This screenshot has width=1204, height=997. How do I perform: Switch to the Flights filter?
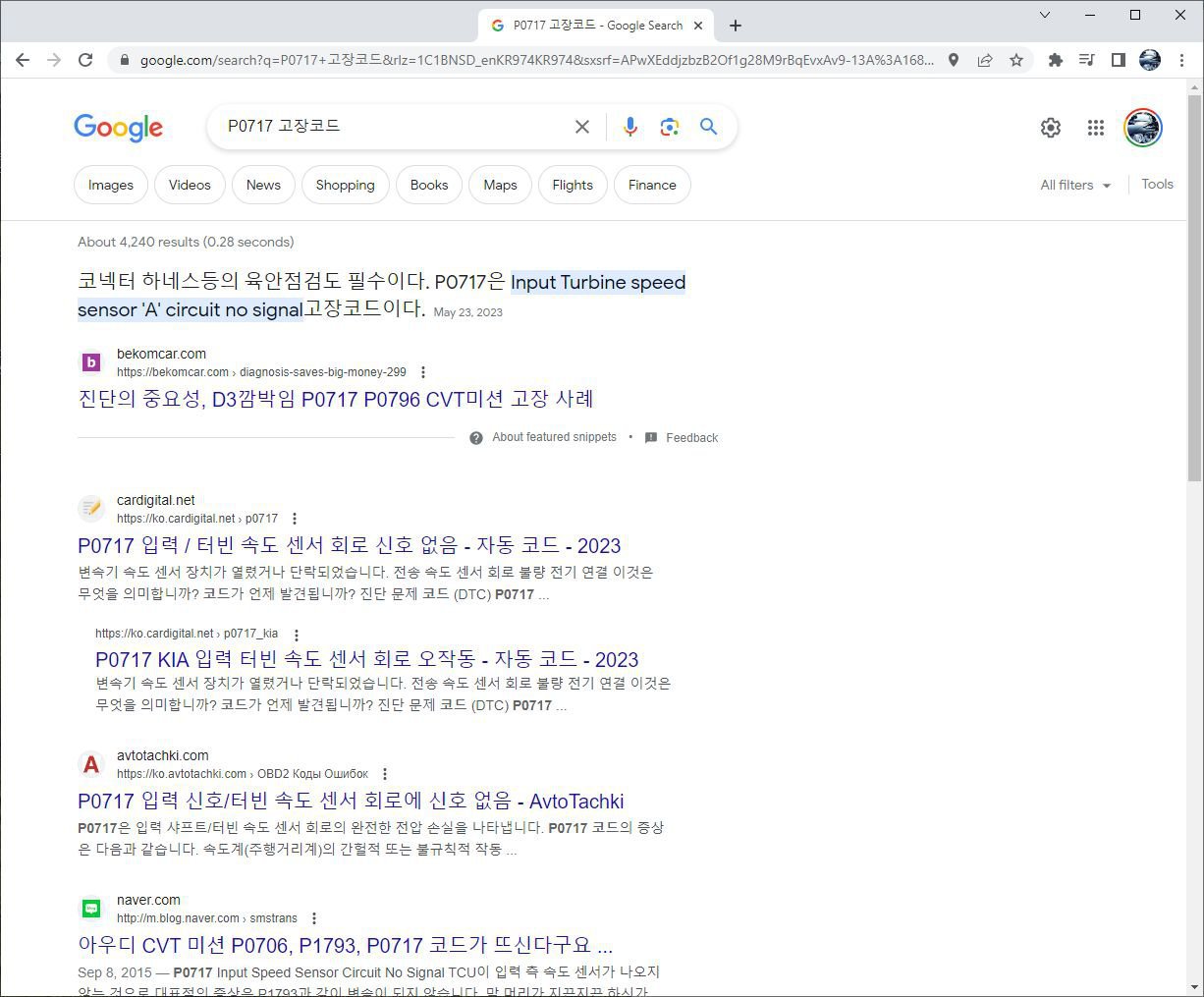point(573,185)
